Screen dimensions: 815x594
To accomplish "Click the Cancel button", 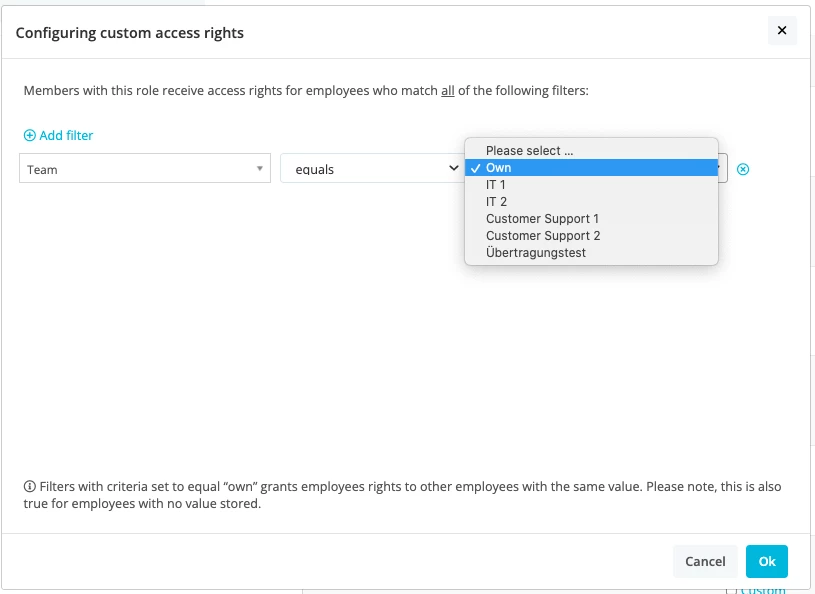I will [705, 561].
